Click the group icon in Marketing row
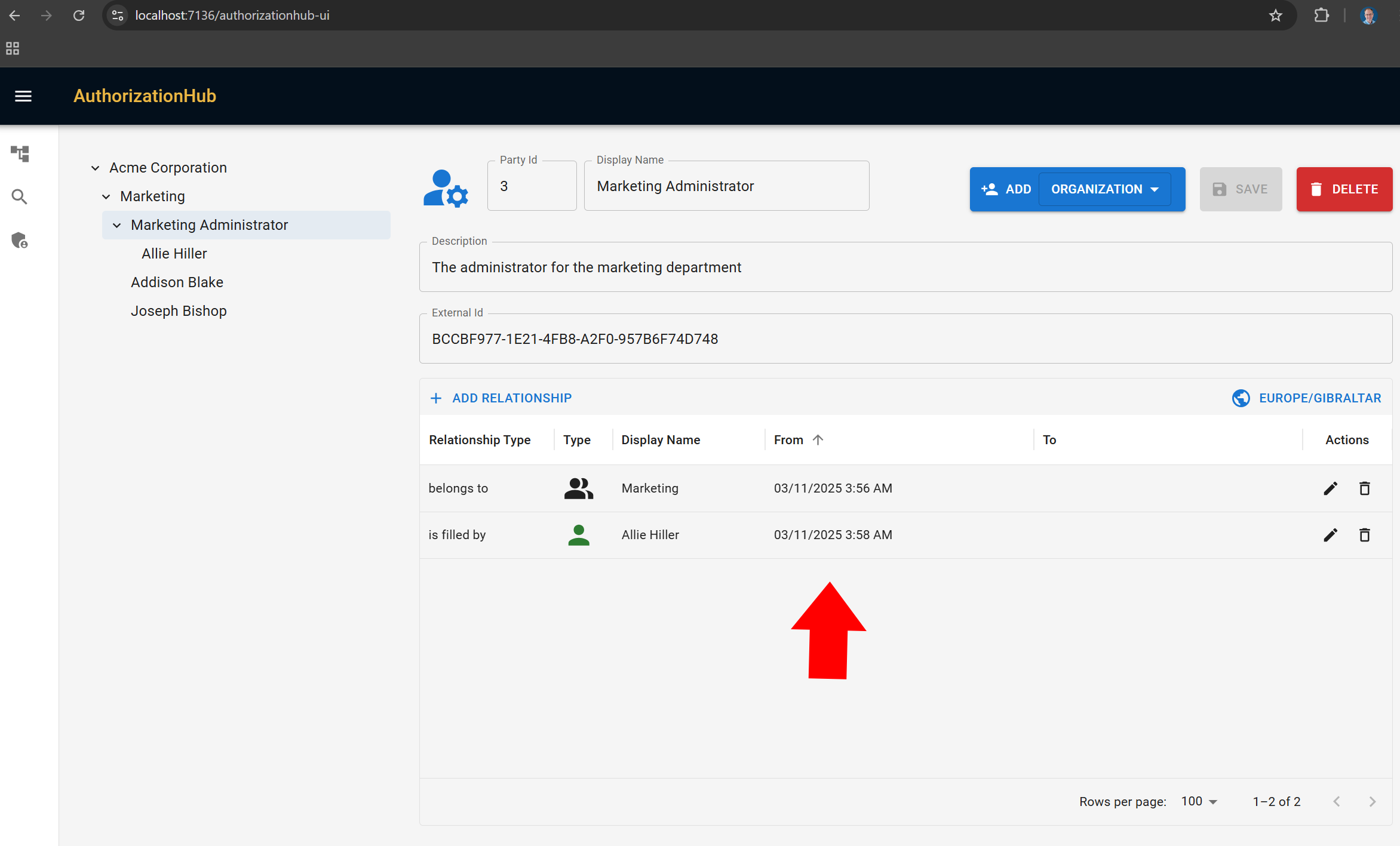Image resolution: width=1400 pixels, height=846 pixels. 578,488
